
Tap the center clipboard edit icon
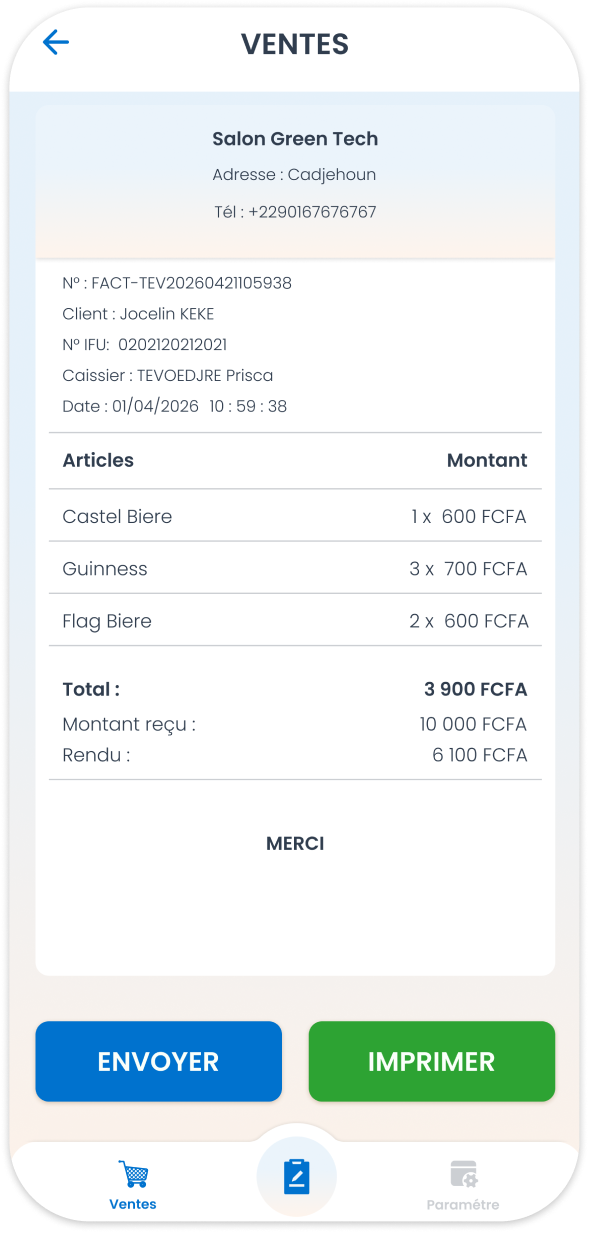tap(296, 1177)
